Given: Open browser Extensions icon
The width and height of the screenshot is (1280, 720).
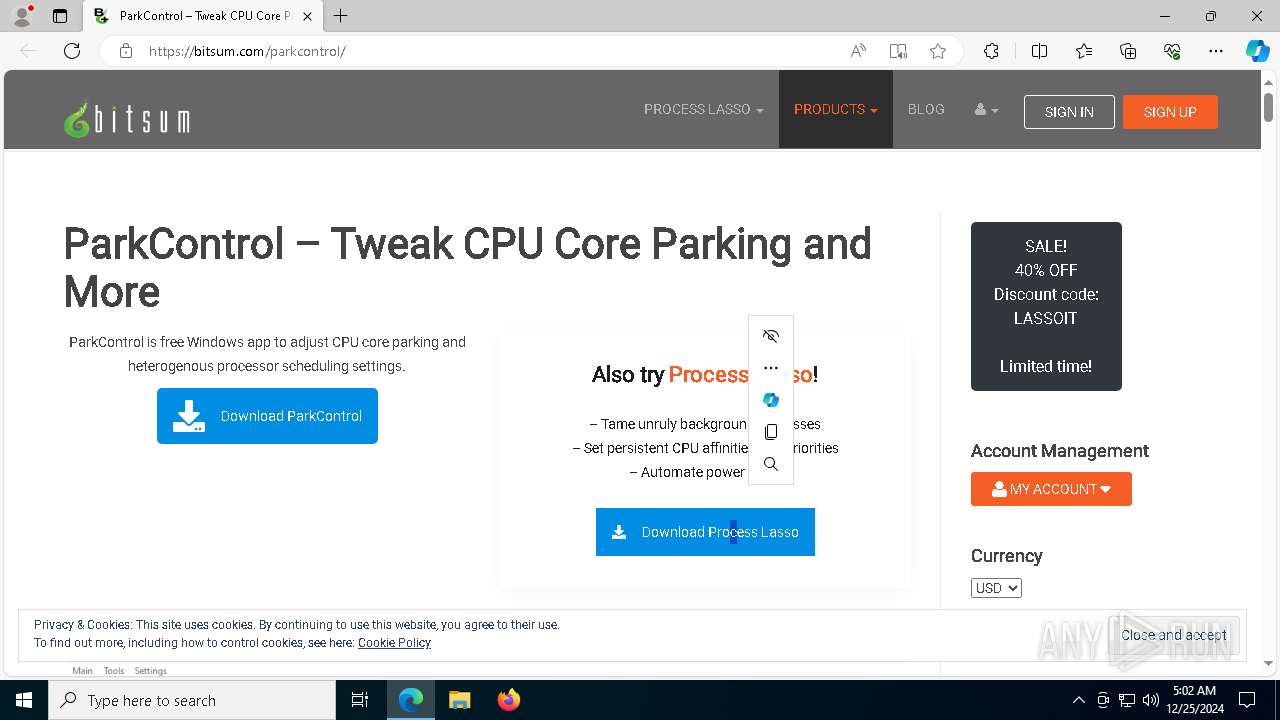Looking at the screenshot, I should tap(991, 51).
